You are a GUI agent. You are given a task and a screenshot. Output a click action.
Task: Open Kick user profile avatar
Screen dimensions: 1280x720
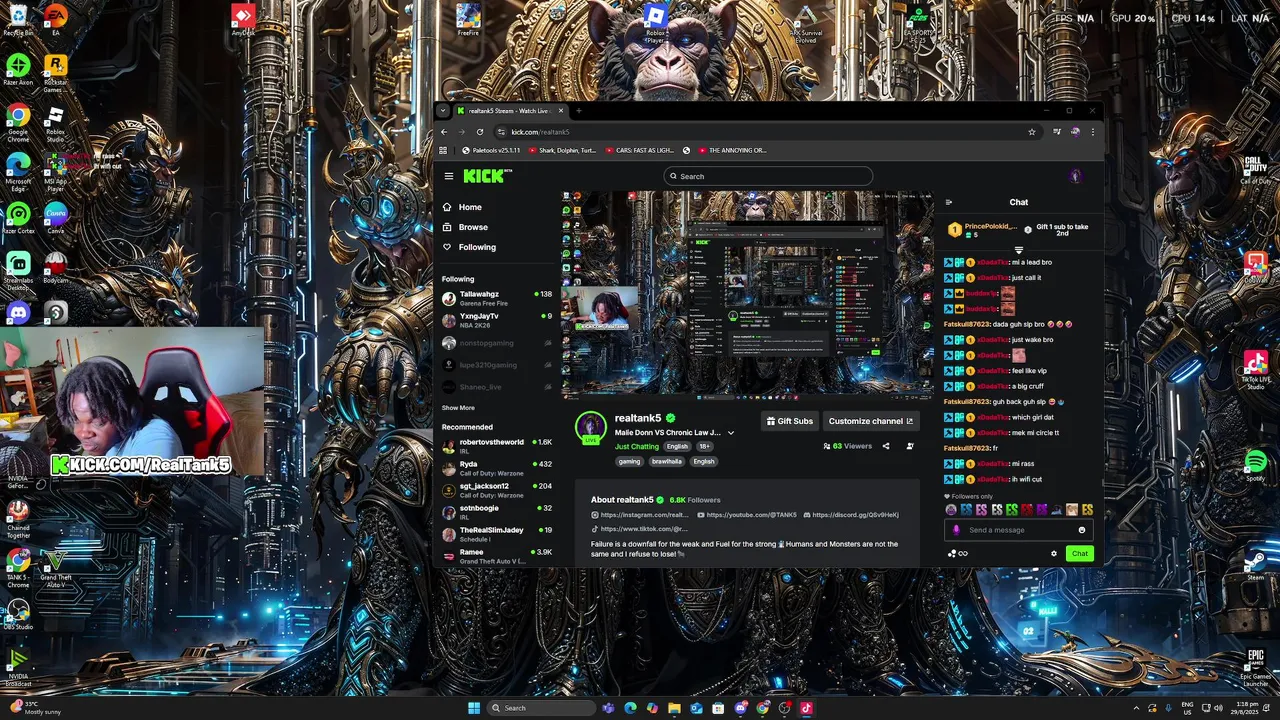click(x=1075, y=176)
